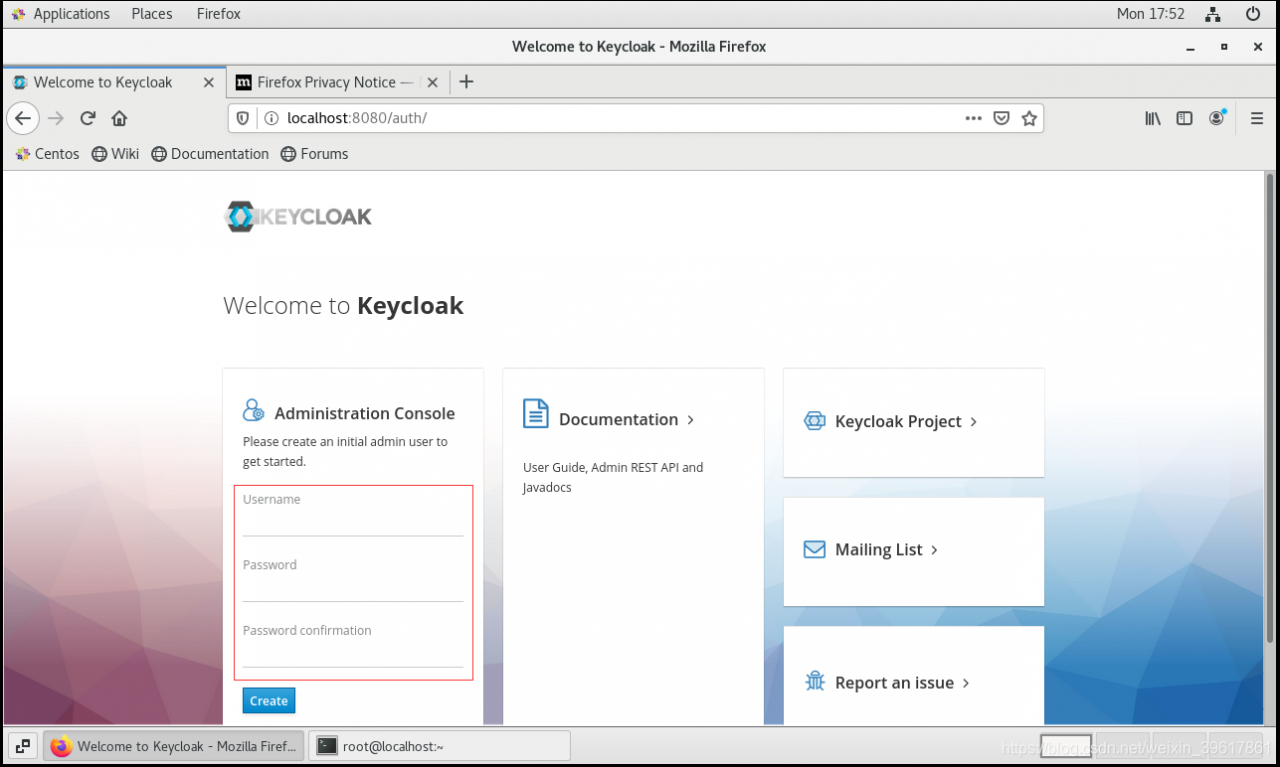Open the Documentation bookmark in toolbar
This screenshot has width=1280, height=767.
point(210,154)
